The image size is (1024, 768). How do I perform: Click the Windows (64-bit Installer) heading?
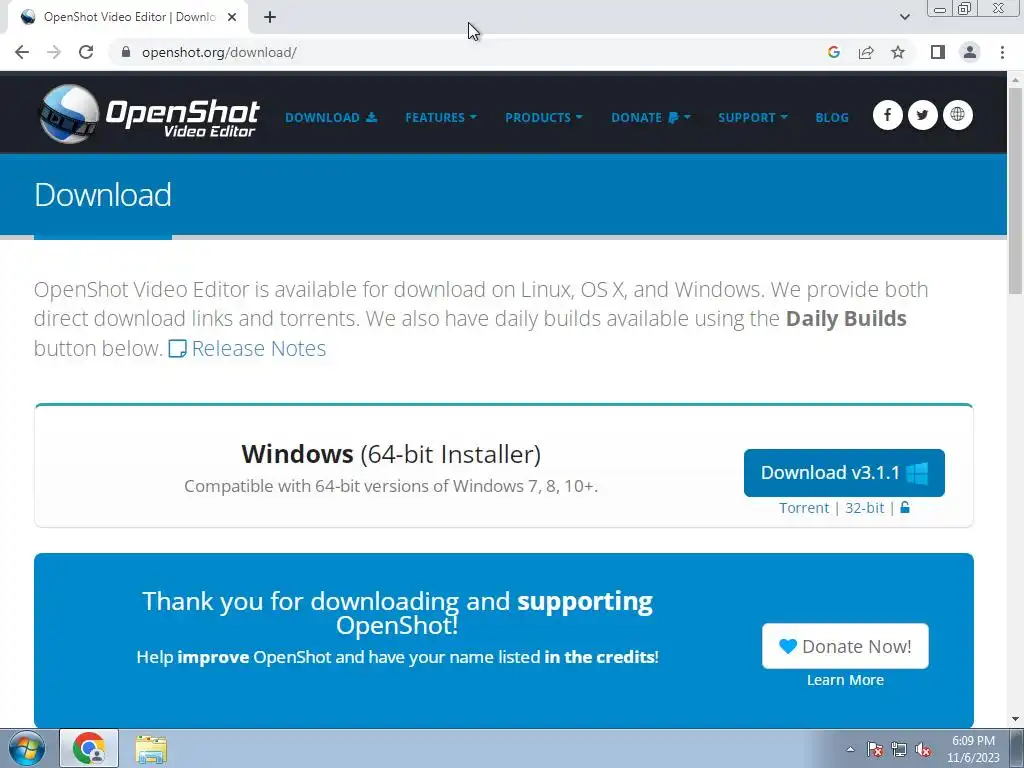[x=391, y=454]
